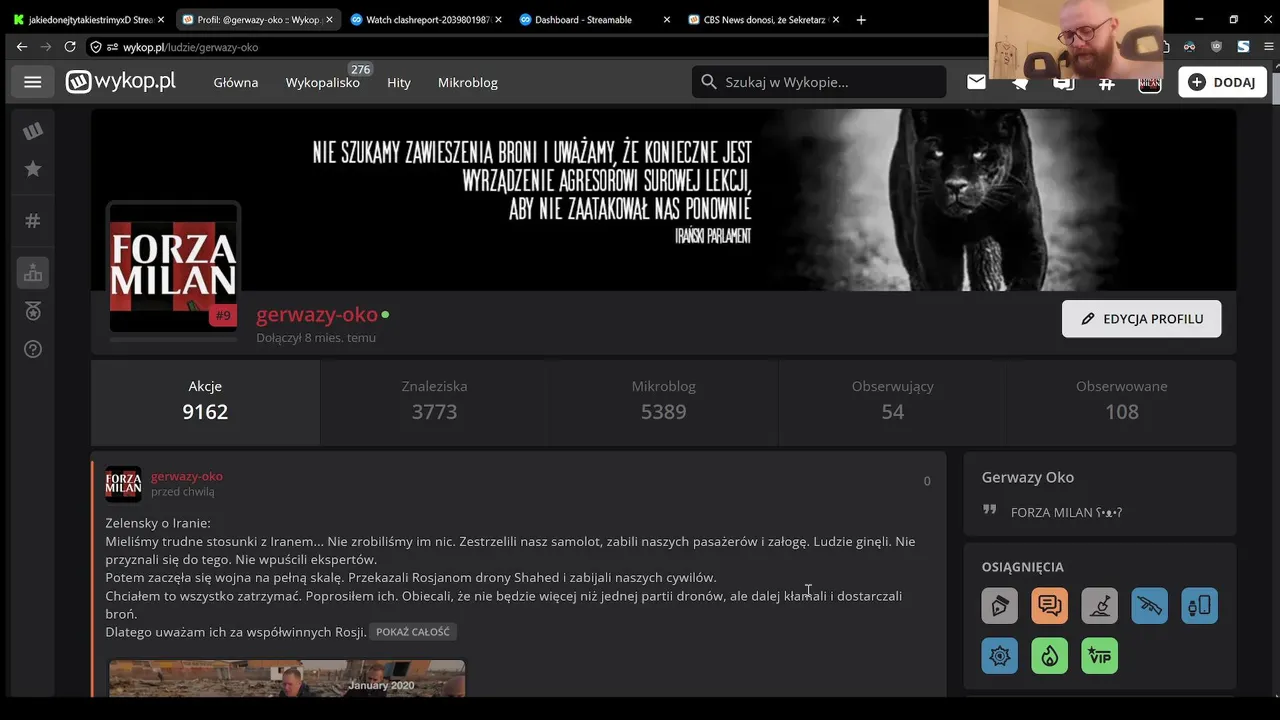Click the shovel digging achievement badge

(x=1099, y=606)
